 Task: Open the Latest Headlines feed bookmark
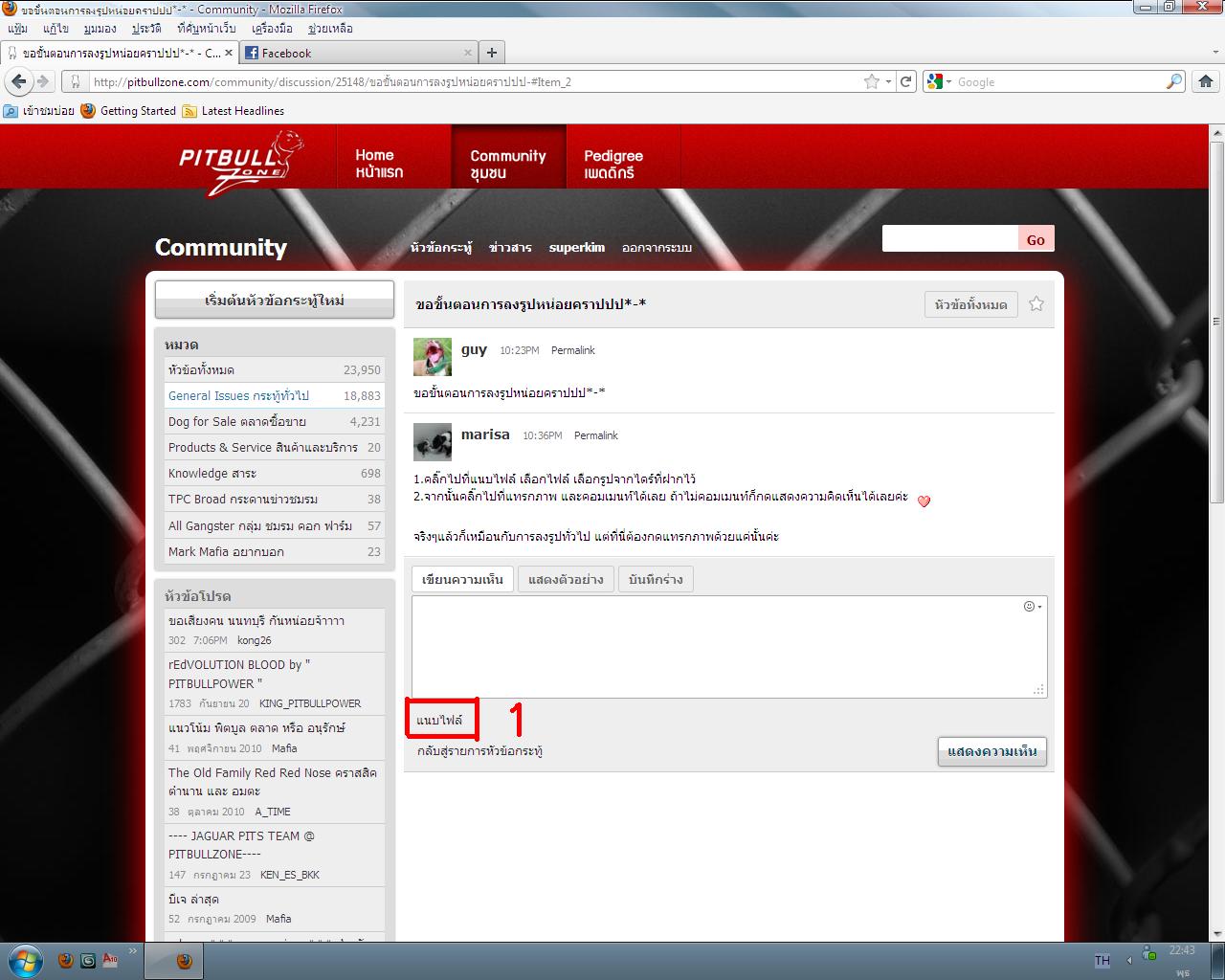(233, 111)
